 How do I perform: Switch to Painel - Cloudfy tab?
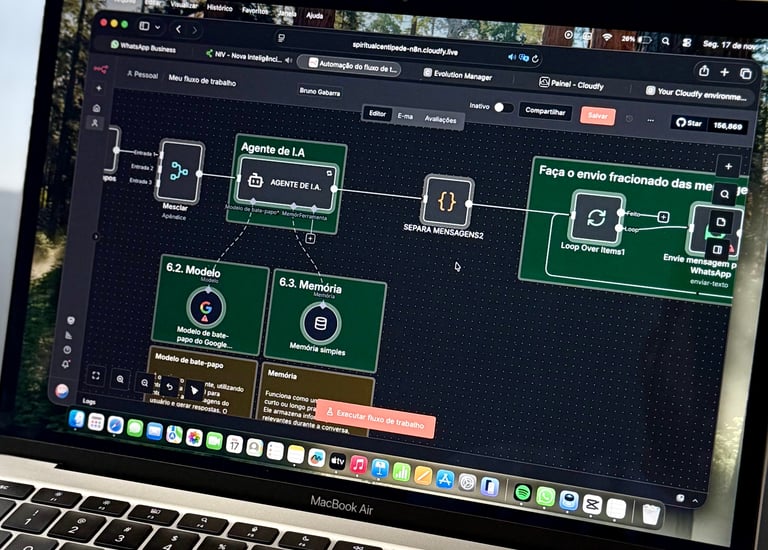[571, 84]
